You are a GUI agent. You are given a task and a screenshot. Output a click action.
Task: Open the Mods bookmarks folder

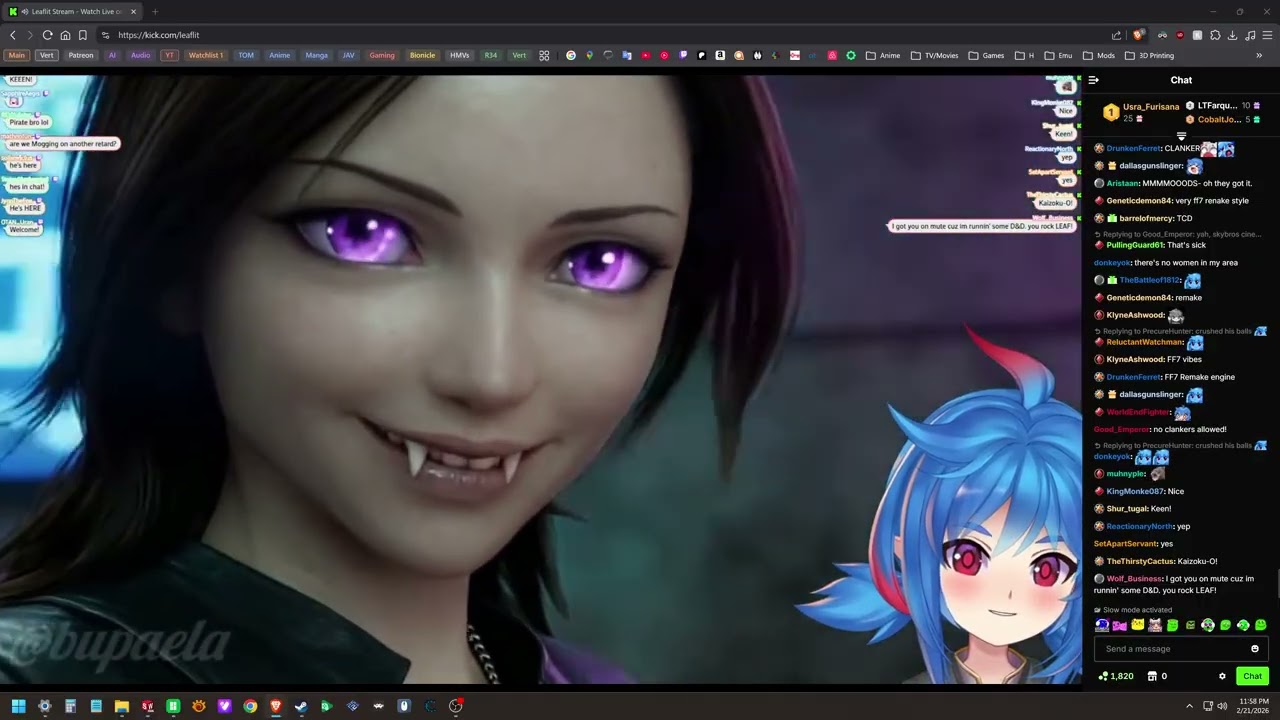1099,56
